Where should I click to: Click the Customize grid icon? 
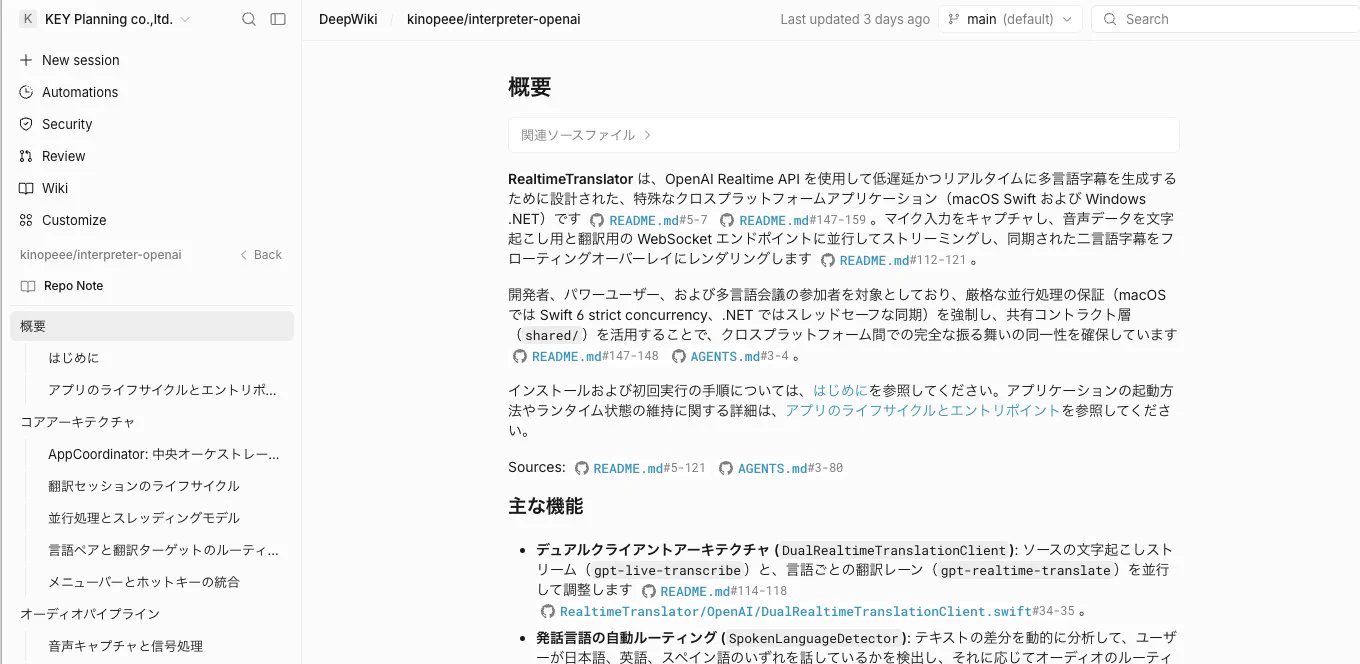(26, 220)
